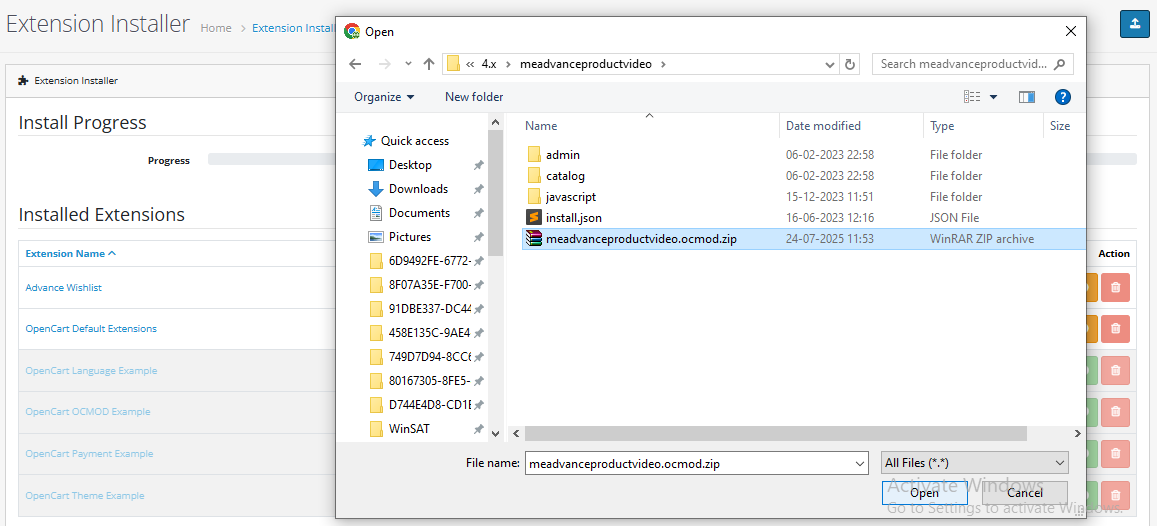Open the view options dropdown arrow
Viewport: 1157px width, 526px height.
click(993, 97)
